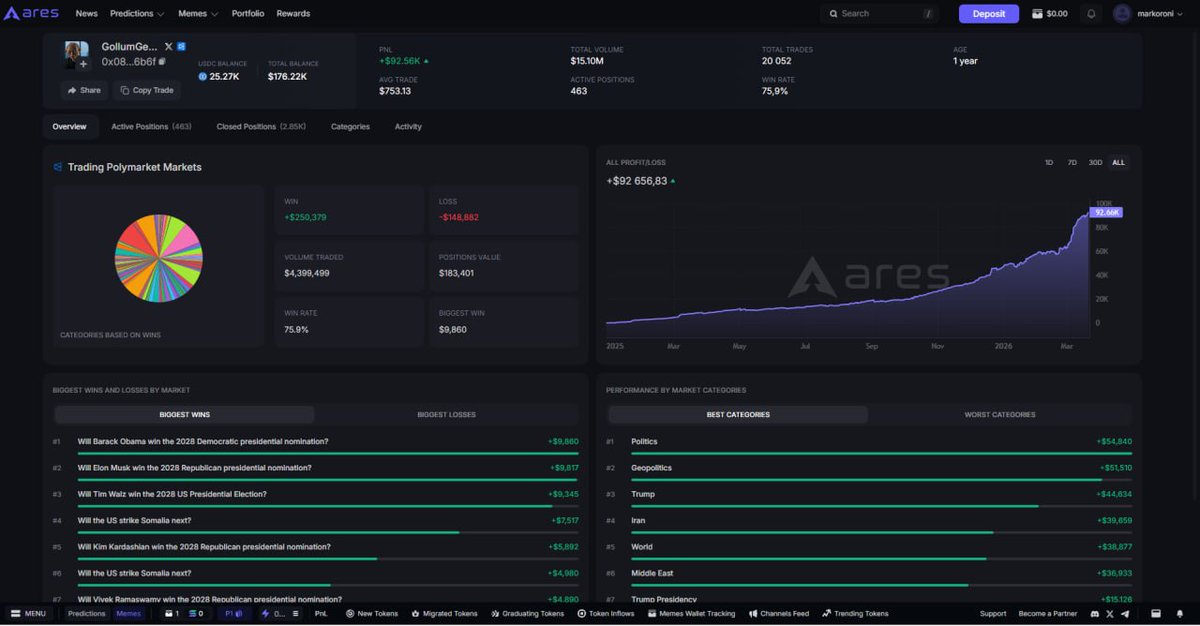The width and height of the screenshot is (1200, 626).
Task: Open Channels Feed in the bottom bar
Action: [x=779, y=614]
